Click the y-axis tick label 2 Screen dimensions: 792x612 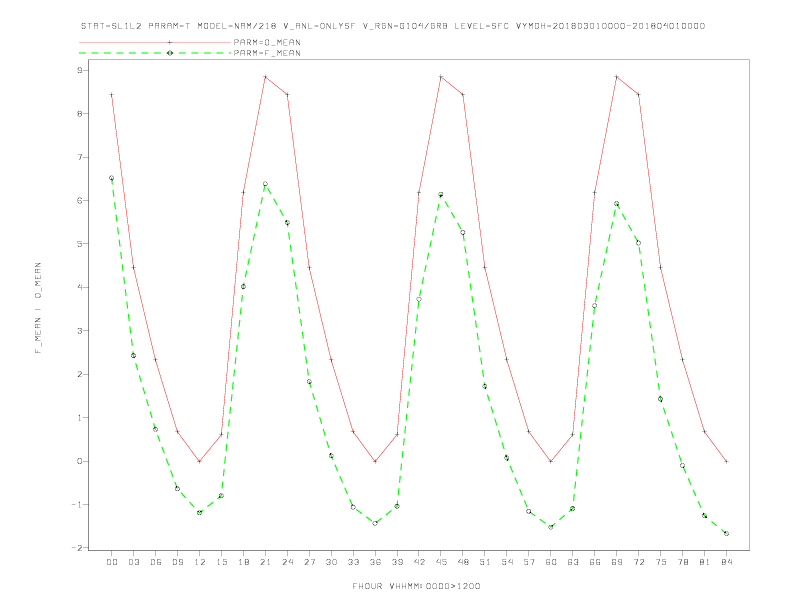pyautogui.click(x=80, y=374)
